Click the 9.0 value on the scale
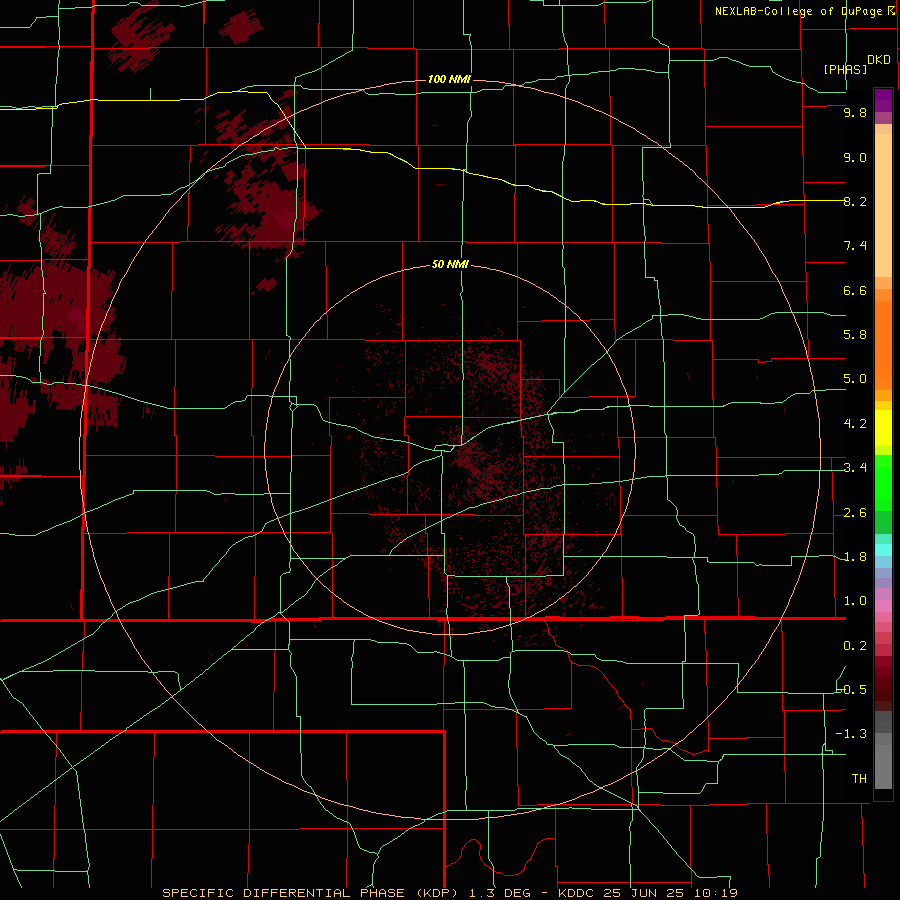Image resolution: width=900 pixels, height=900 pixels. click(855, 157)
